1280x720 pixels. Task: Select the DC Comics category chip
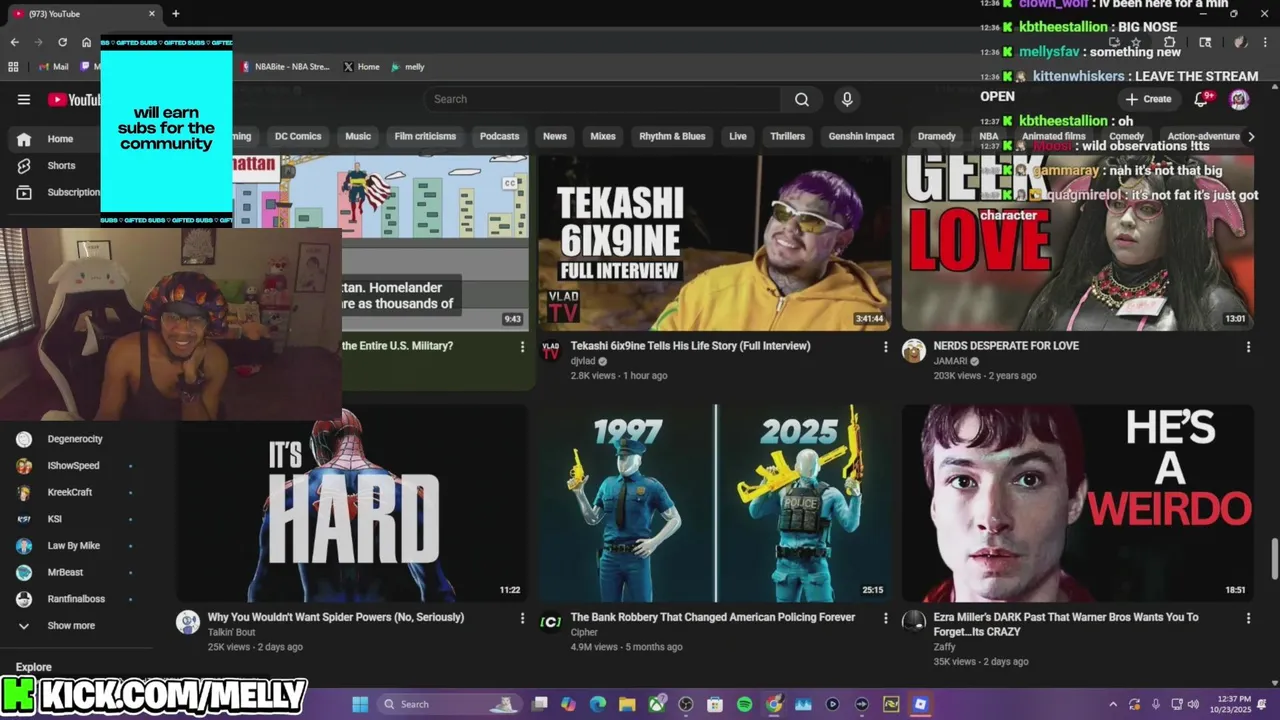(x=298, y=136)
